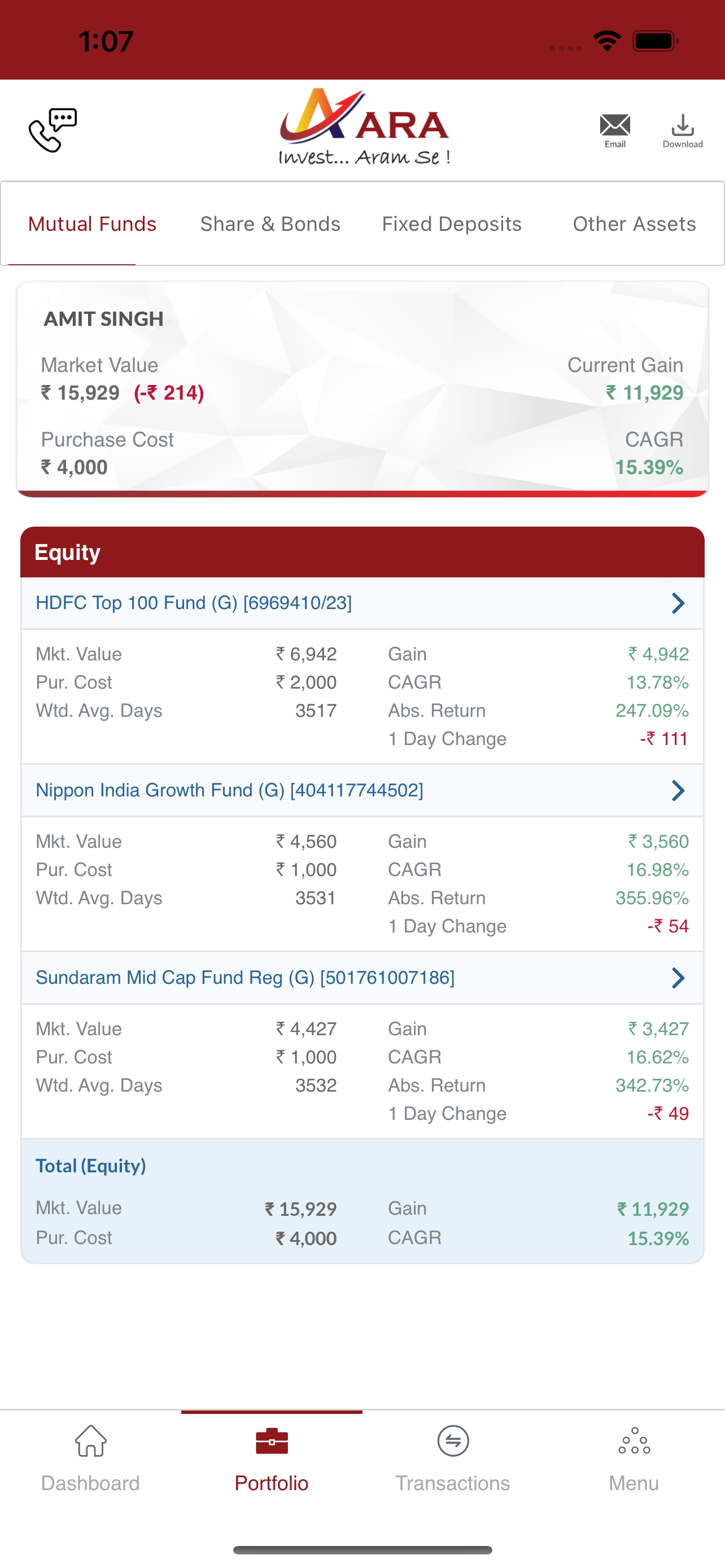
Task: Tap Nippon CAGR 16.98%
Action: coord(657,870)
